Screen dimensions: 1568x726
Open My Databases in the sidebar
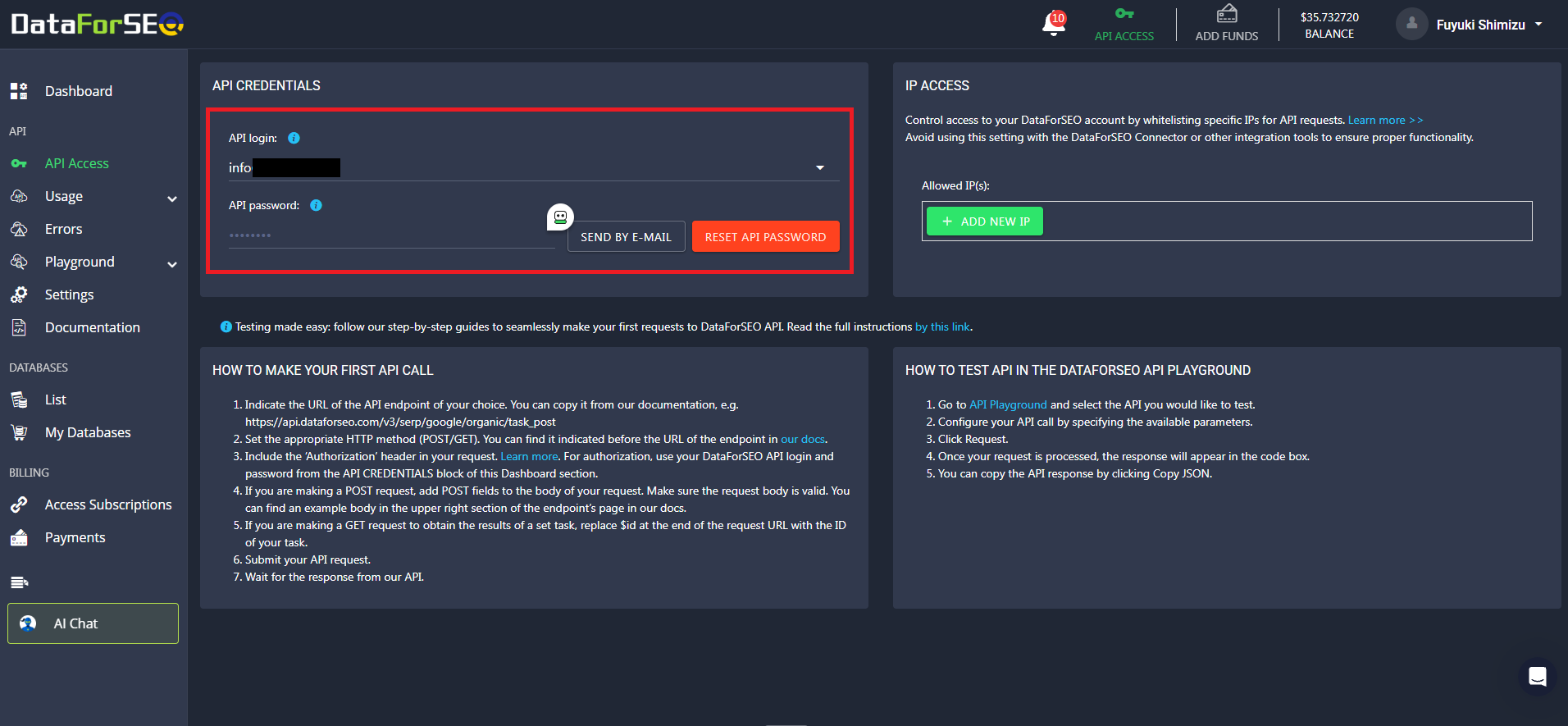(x=88, y=432)
